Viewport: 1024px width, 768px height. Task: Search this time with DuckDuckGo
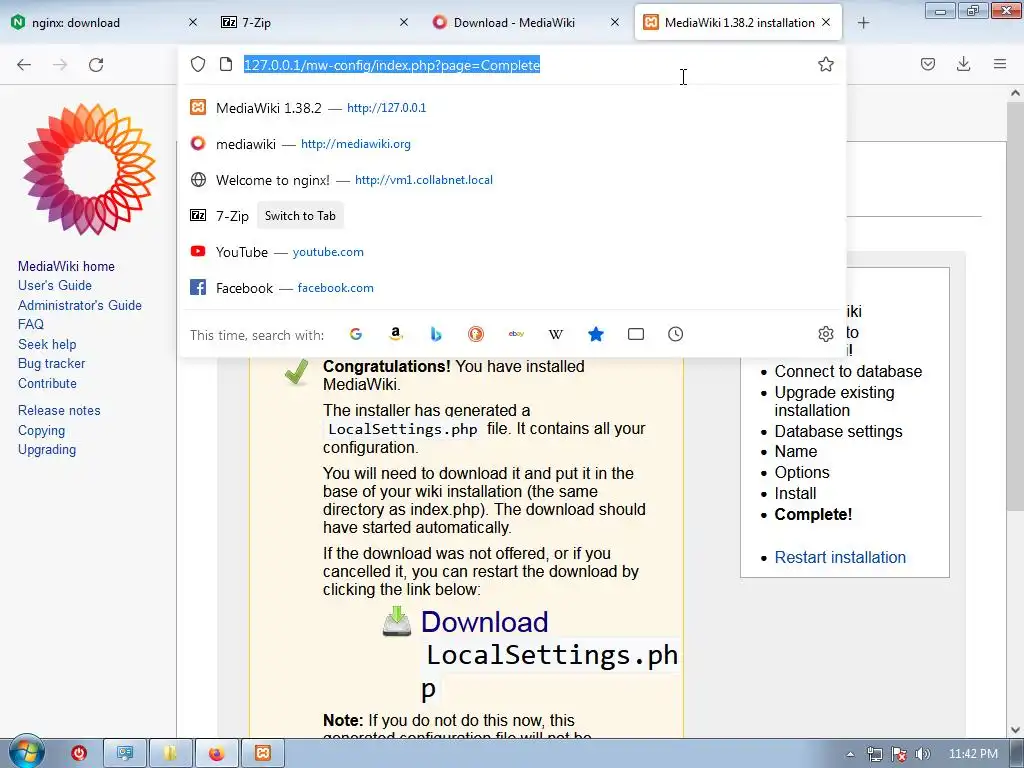pos(476,334)
